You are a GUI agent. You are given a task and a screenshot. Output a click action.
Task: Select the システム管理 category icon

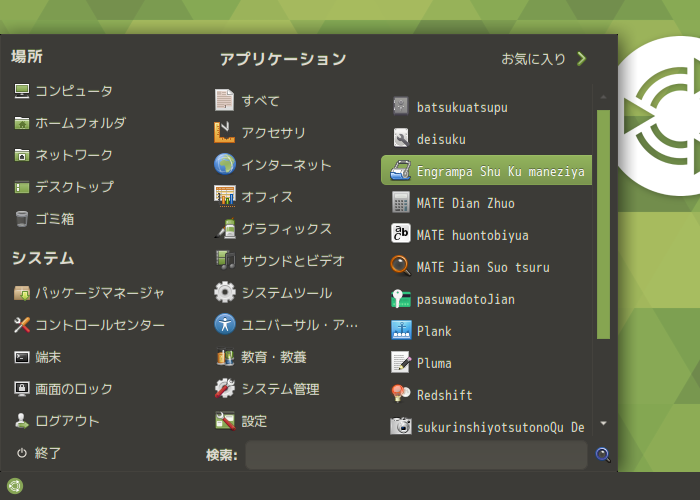tap(225, 389)
